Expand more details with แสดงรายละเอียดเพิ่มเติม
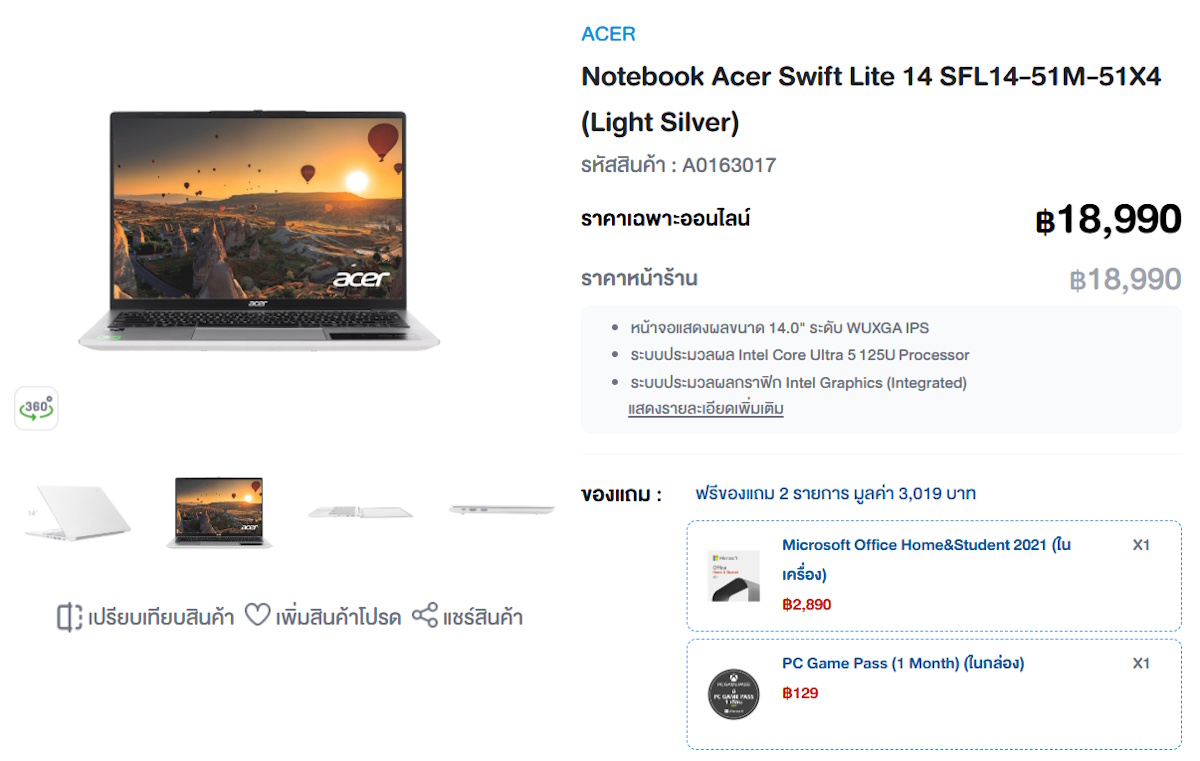The width and height of the screenshot is (1200, 761). pyautogui.click(x=705, y=409)
